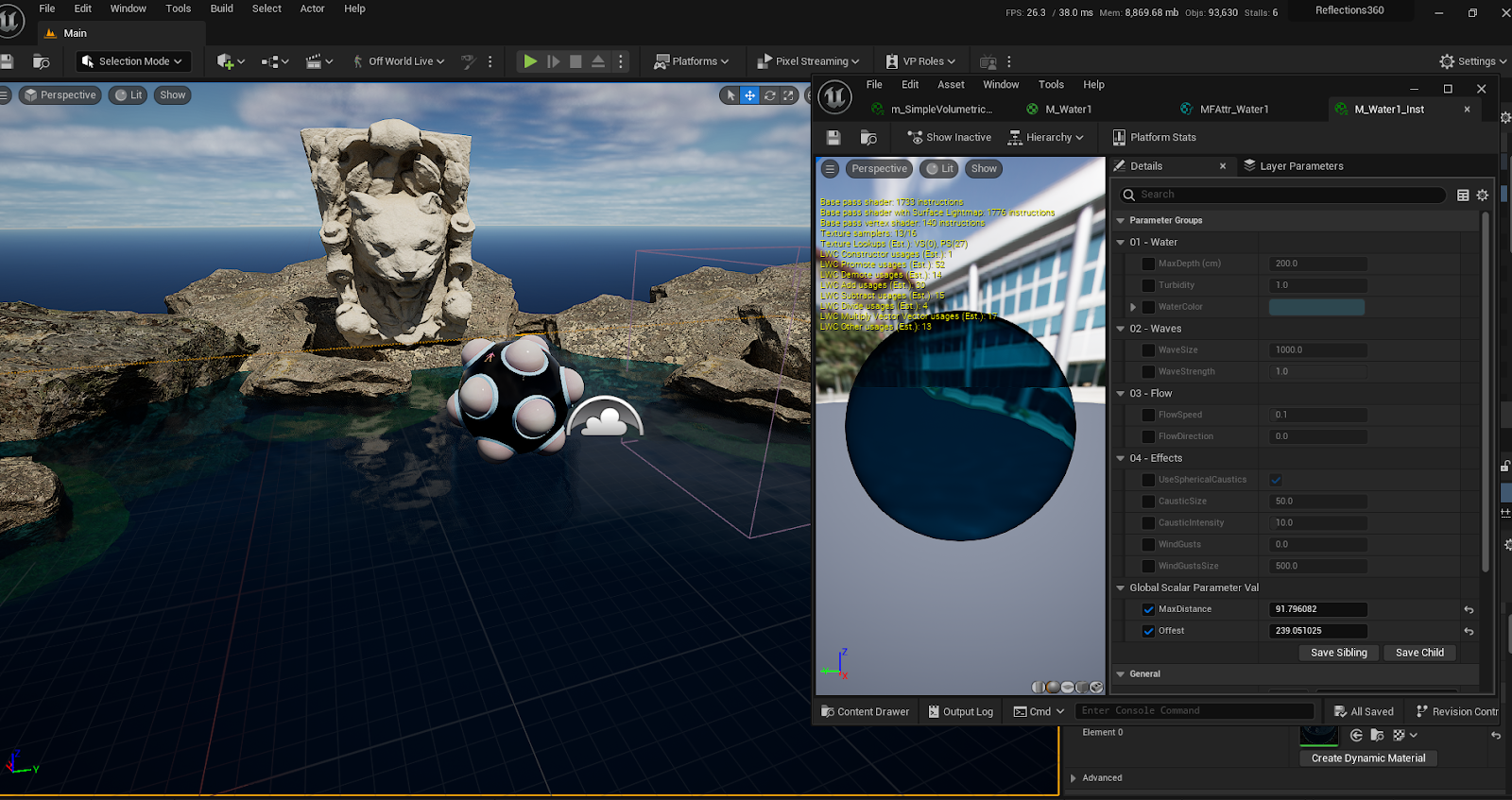Collapse the Global Scalar Parameter Val section
This screenshot has width=1512, height=800.
(1121, 587)
